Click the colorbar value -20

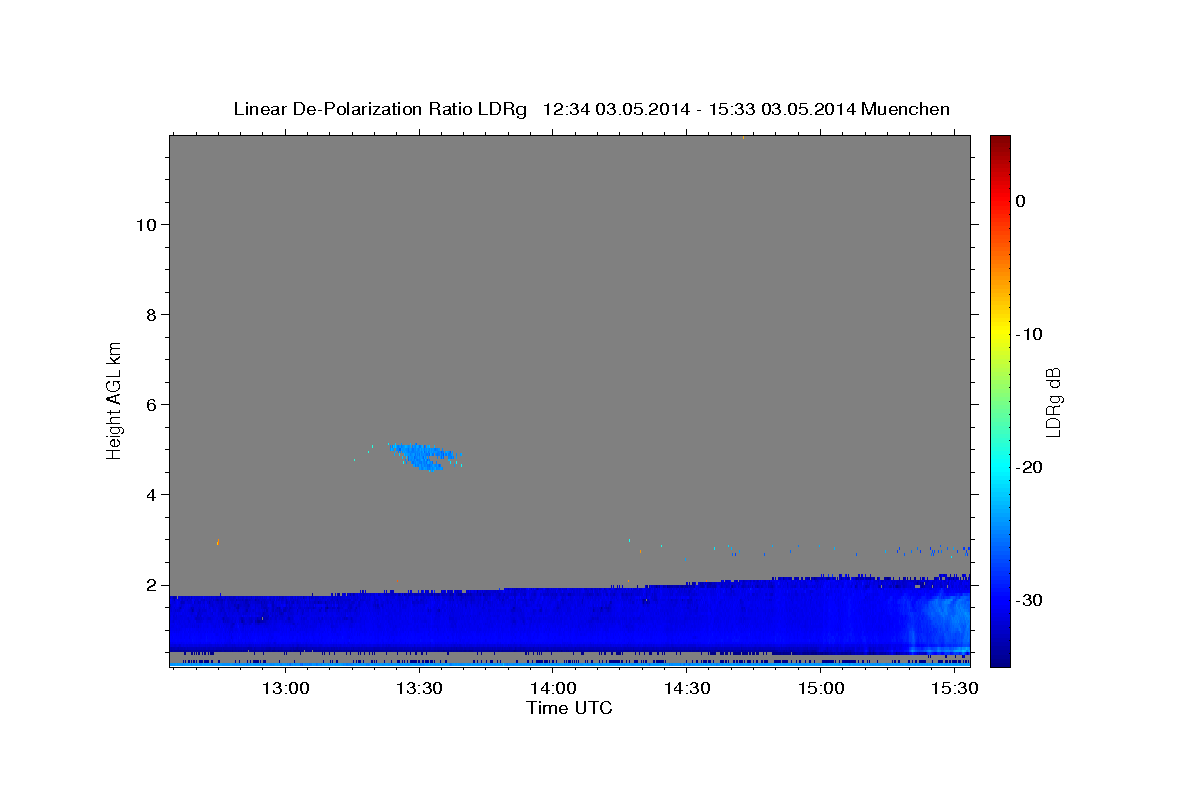coord(1029,467)
